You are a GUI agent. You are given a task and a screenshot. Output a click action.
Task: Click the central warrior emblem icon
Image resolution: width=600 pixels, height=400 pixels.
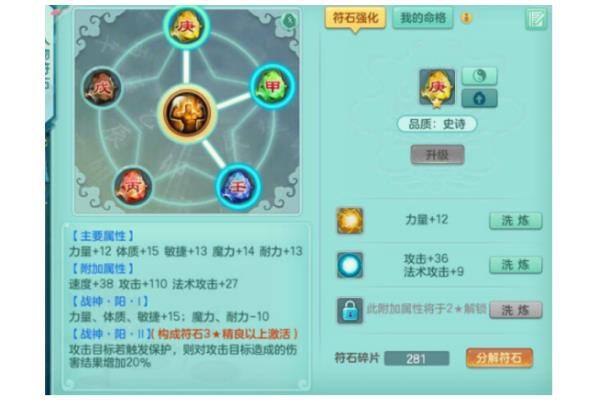[187, 114]
